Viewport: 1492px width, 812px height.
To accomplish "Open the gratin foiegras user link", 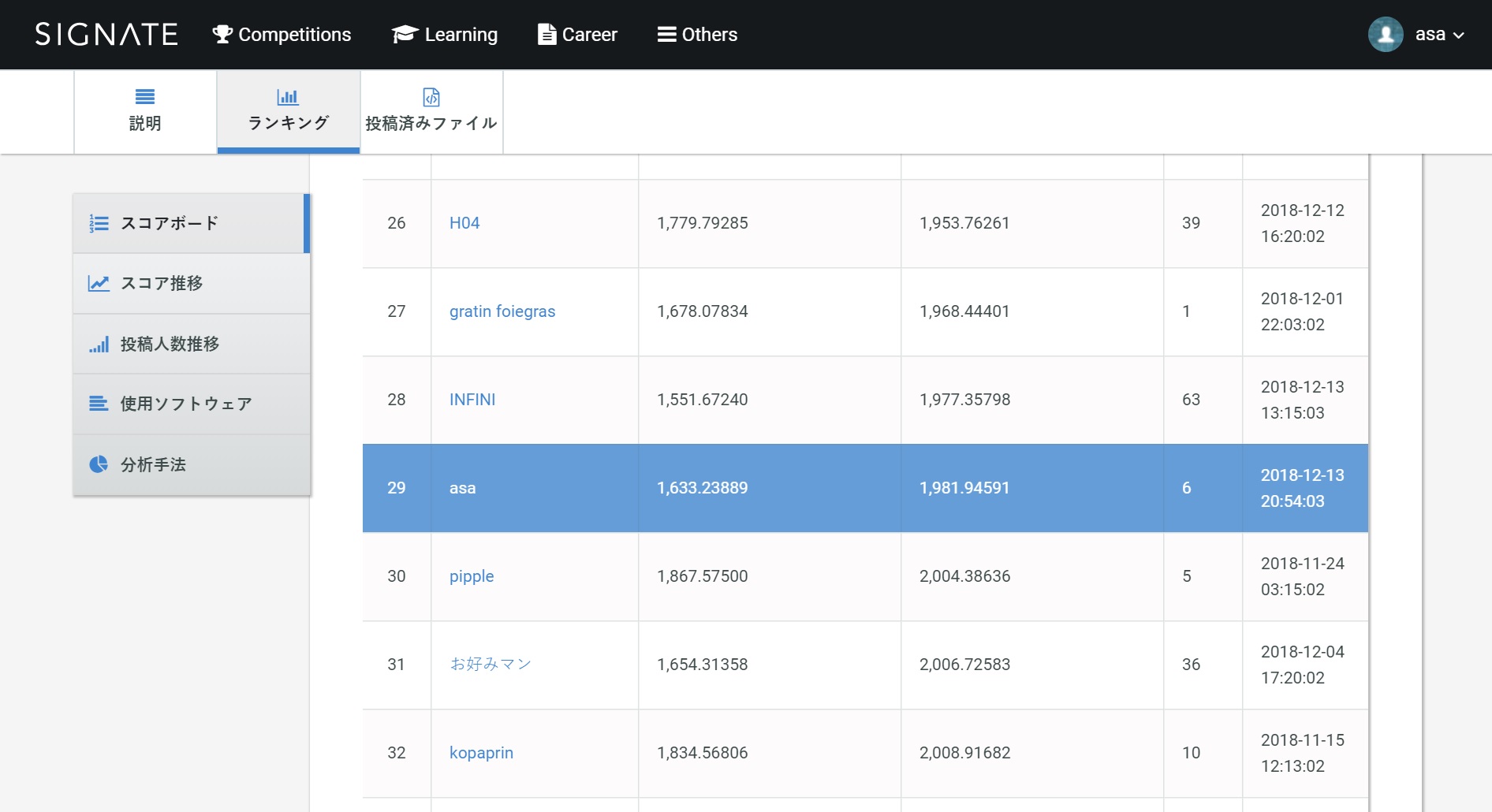I will pos(502,311).
